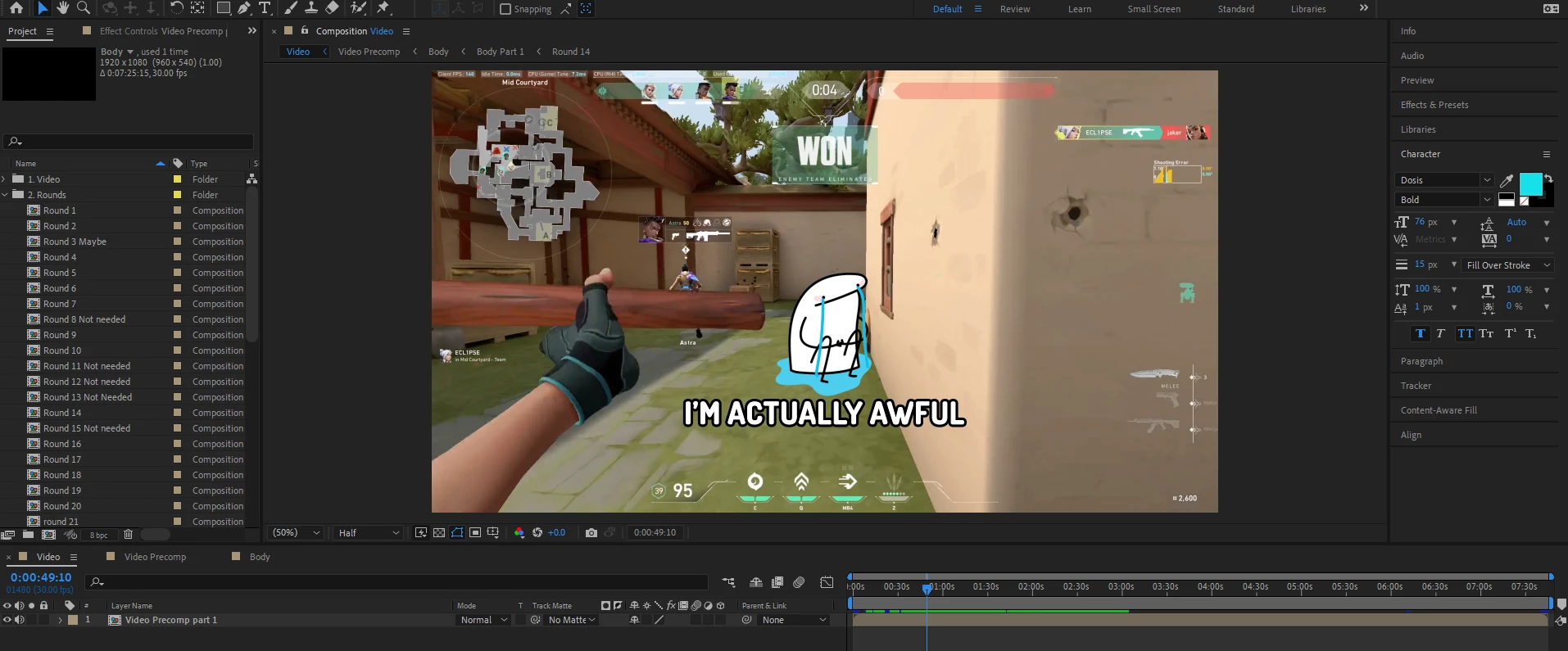Click the Composition Mini-Flowchart icon

[728, 582]
